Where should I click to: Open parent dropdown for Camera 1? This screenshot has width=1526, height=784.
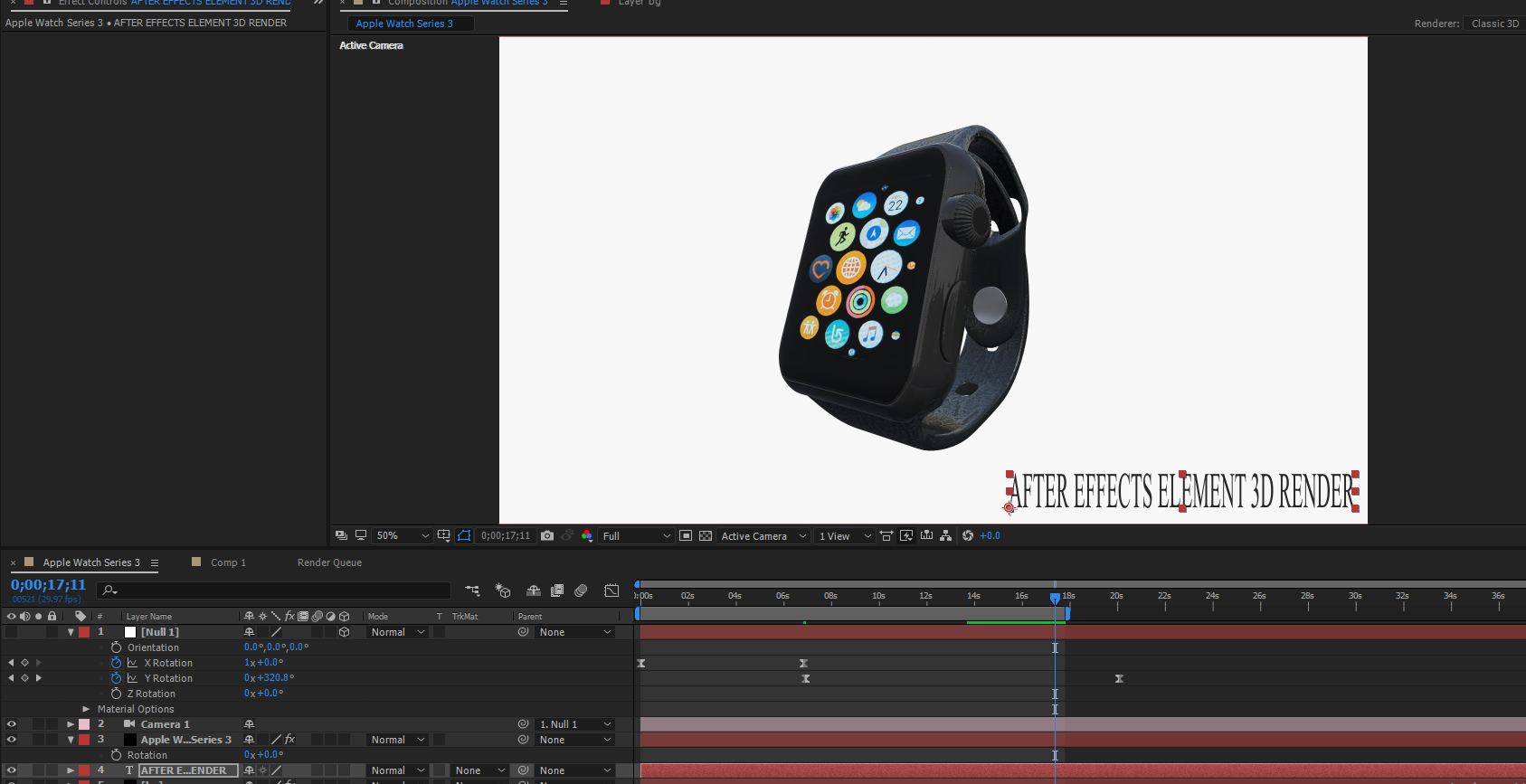pos(575,724)
